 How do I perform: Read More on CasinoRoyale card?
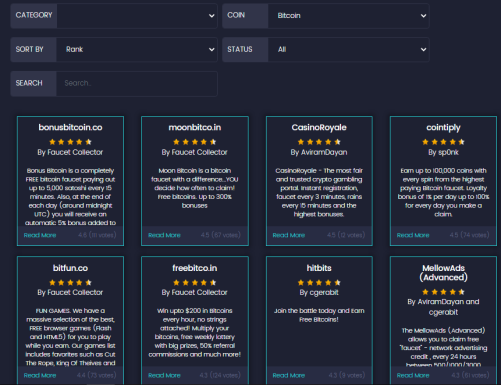289,235
